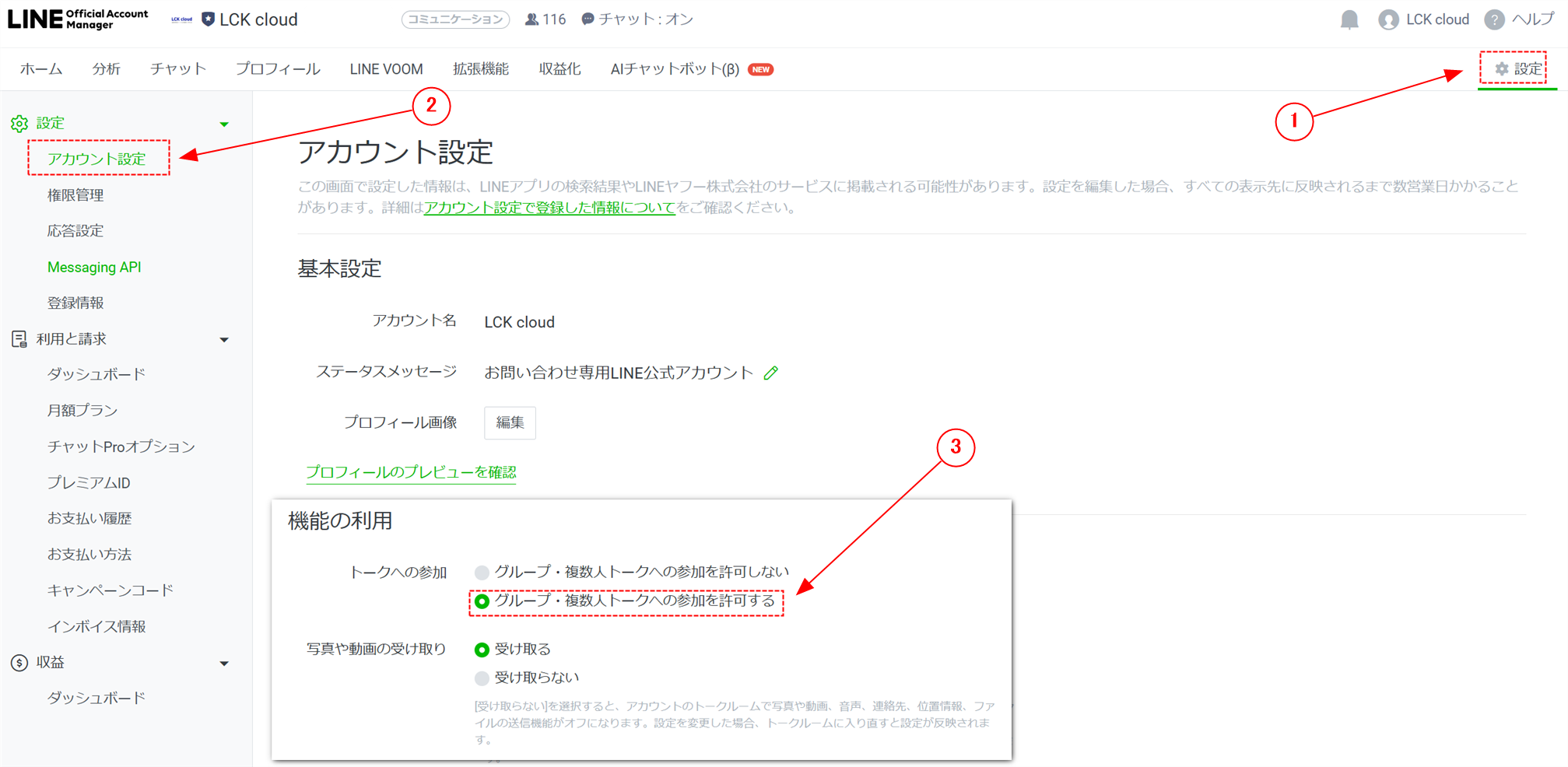Click the NEW badge on AIチャットボット
Viewport: 1568px width, 767px height.
[x=760, y=69]
